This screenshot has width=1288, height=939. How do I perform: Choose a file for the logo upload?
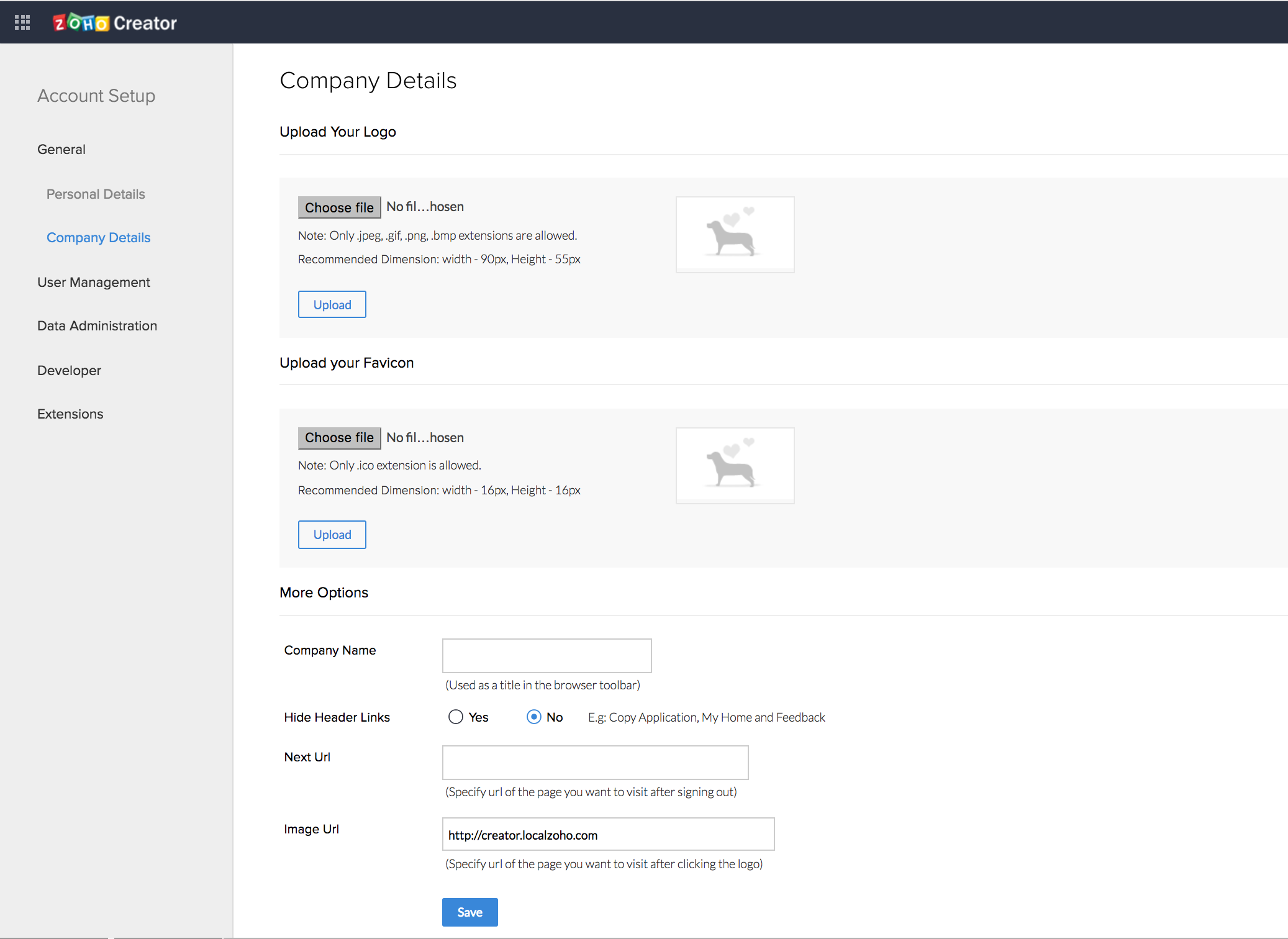coord(339,207)
